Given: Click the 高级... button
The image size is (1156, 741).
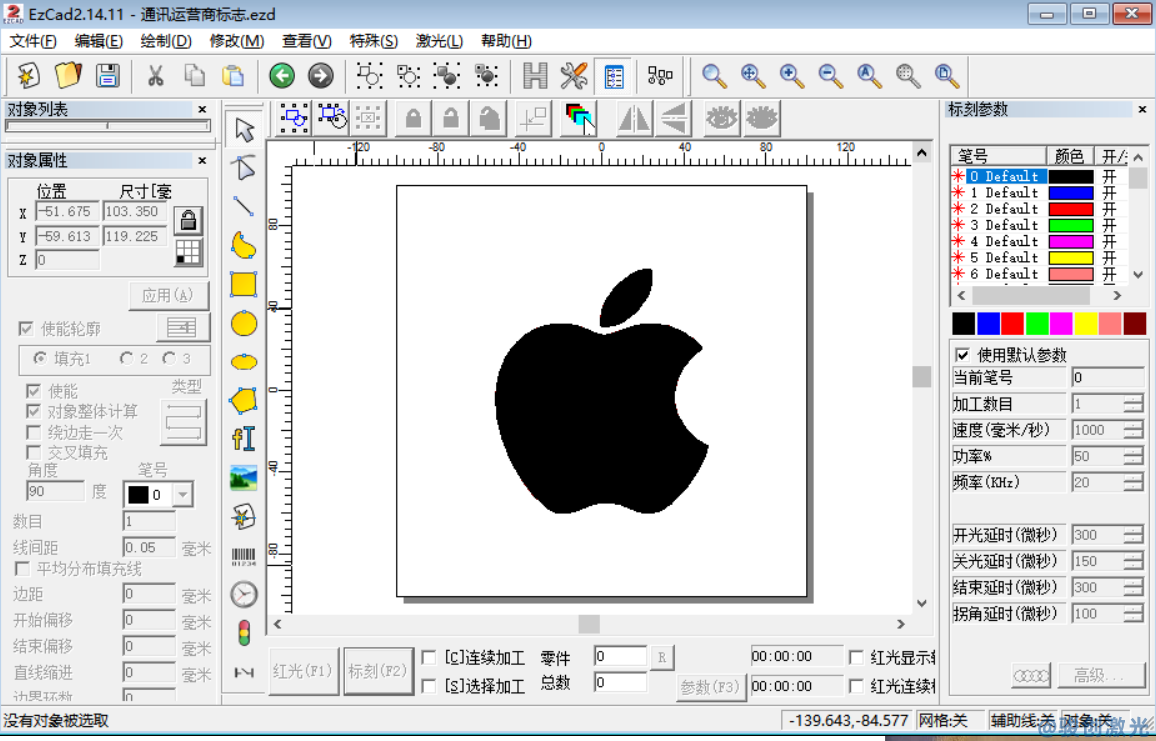Looking at the screenshot, I should tap(1101, 675).
